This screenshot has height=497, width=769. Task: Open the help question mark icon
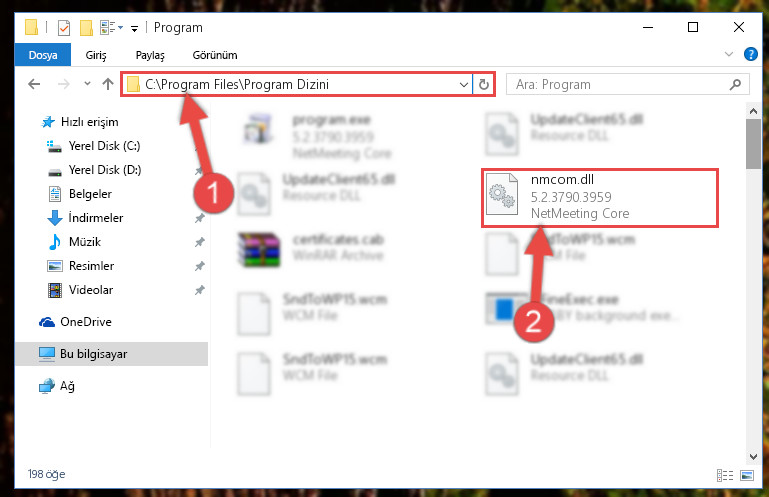[x=750, y=54]
